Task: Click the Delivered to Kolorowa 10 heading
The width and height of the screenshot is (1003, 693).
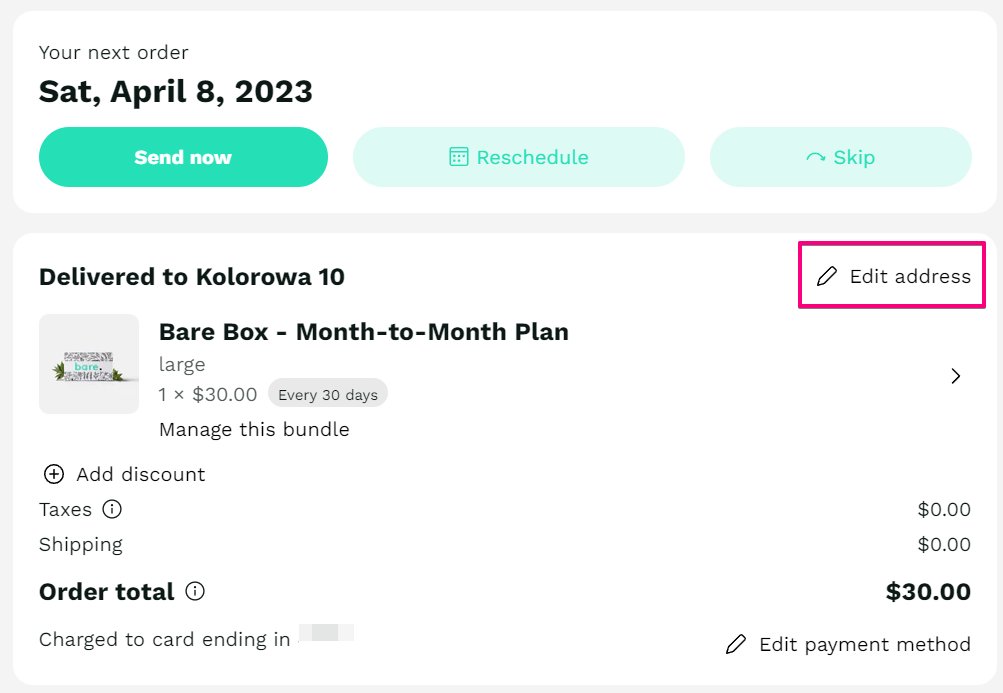Action: [192, 276]
